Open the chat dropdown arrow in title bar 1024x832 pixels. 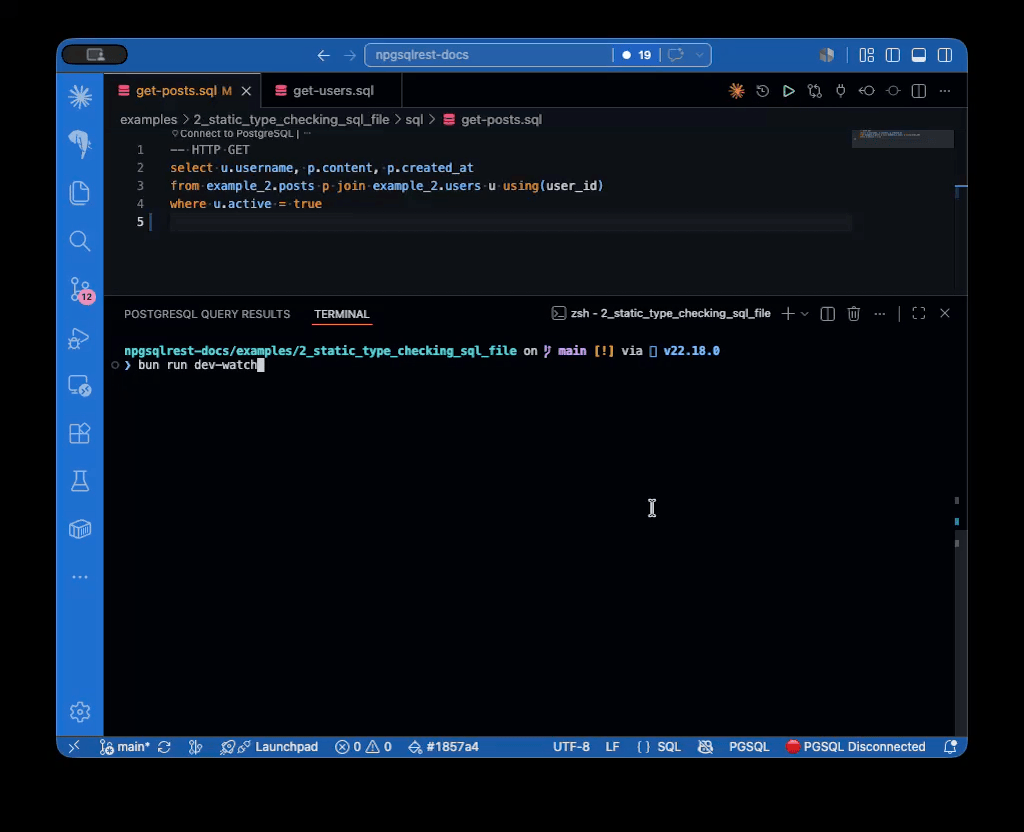tap(699, 55)
